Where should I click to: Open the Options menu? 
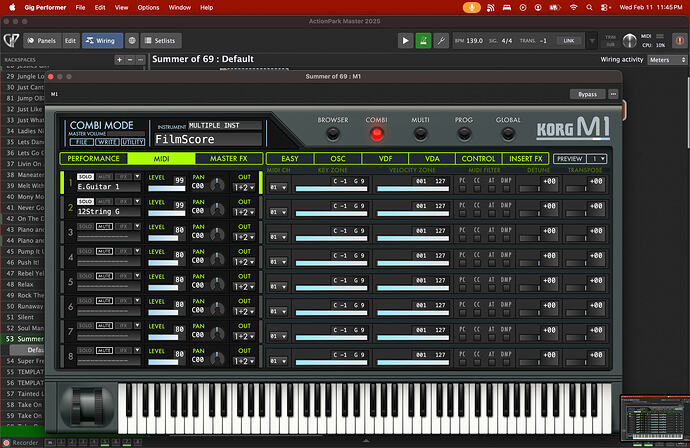coord(148,7)
